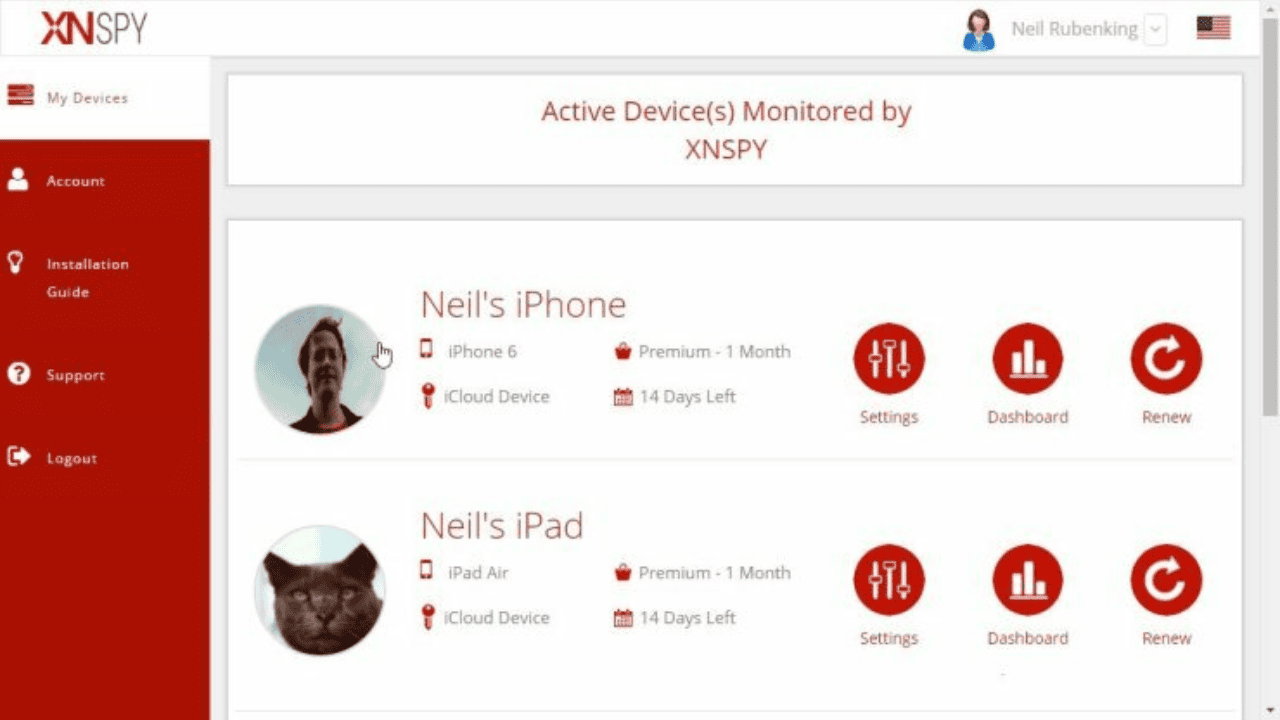Click the Renew icon for Neil's iPhone
Image resolution: width=1280 pixels, height=720 pixels.
[x=1166, y=359]
